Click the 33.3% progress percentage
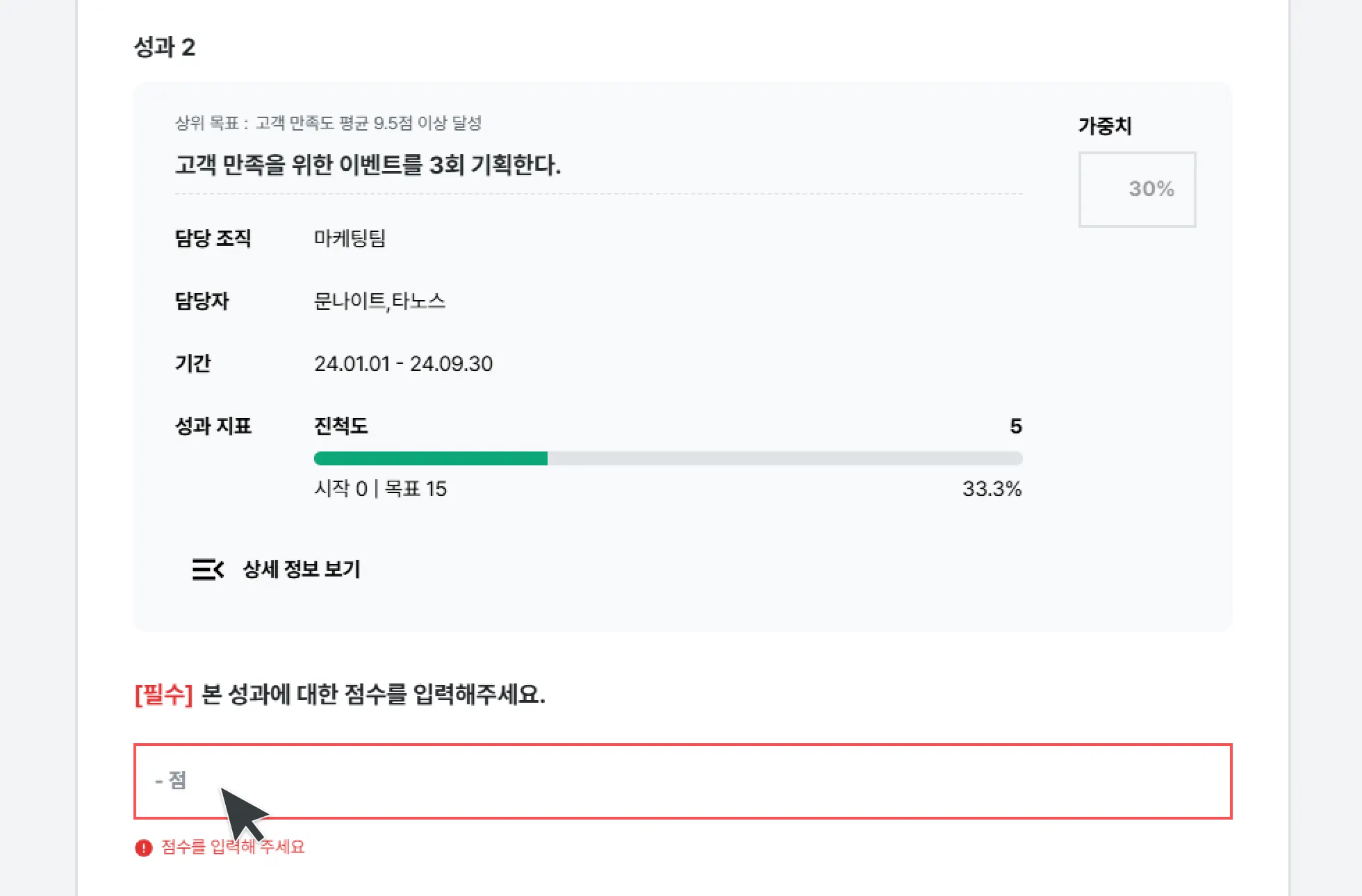The image size is (1362, 896). (x=992, y=488)
